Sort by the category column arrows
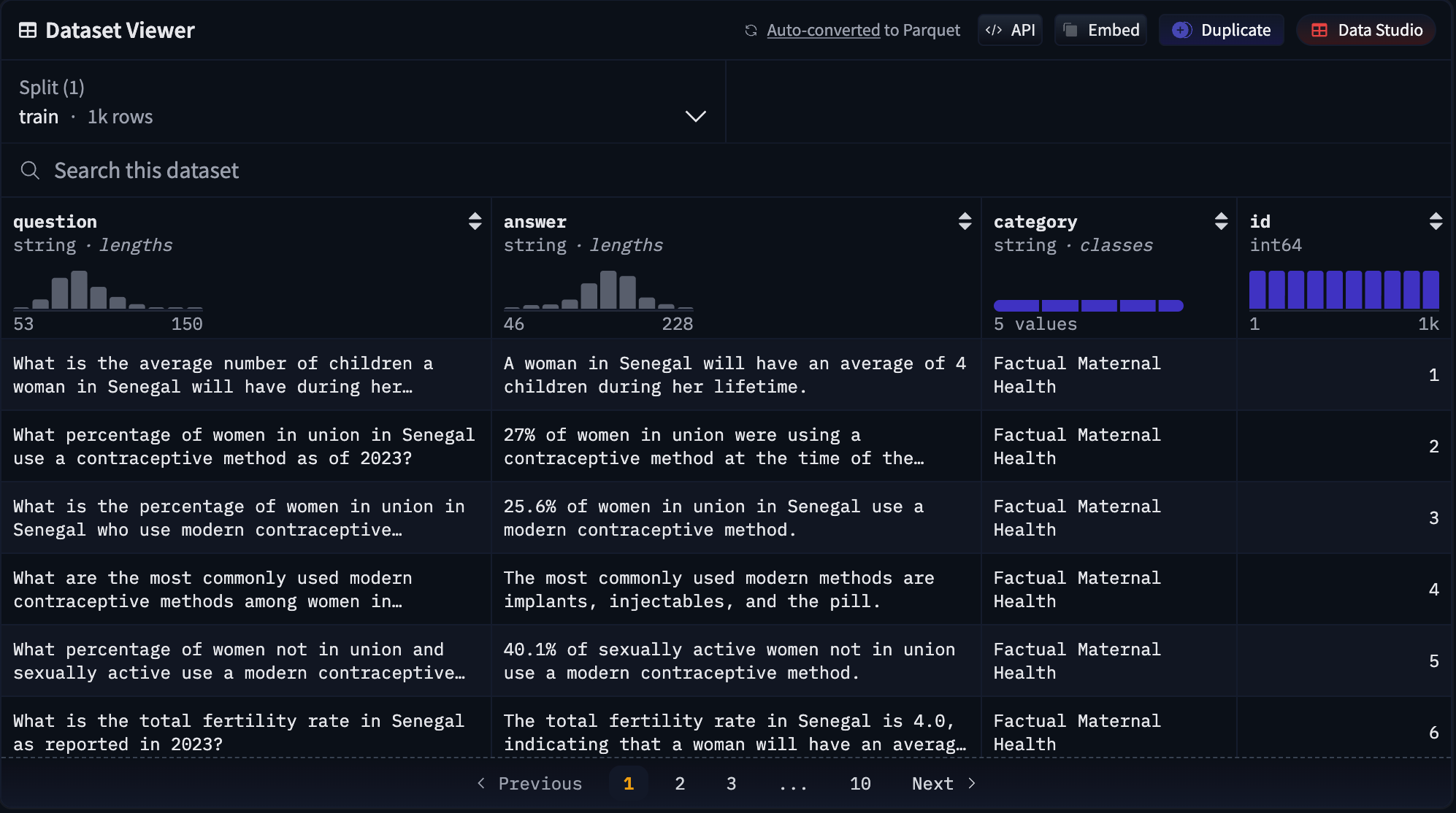This screenshot has width=1456, height=813. point(1221,221)
